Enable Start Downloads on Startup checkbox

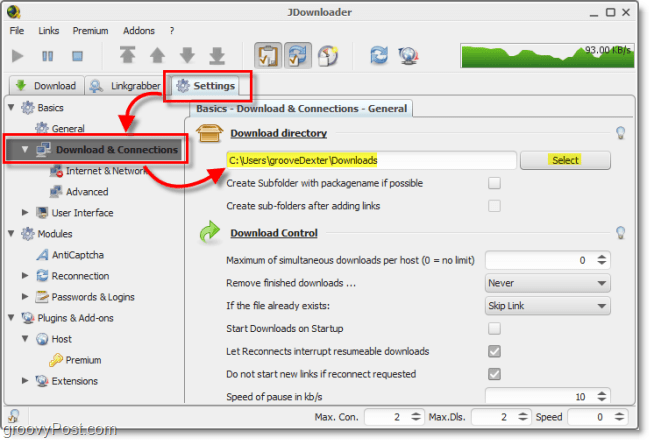(494, 328)
